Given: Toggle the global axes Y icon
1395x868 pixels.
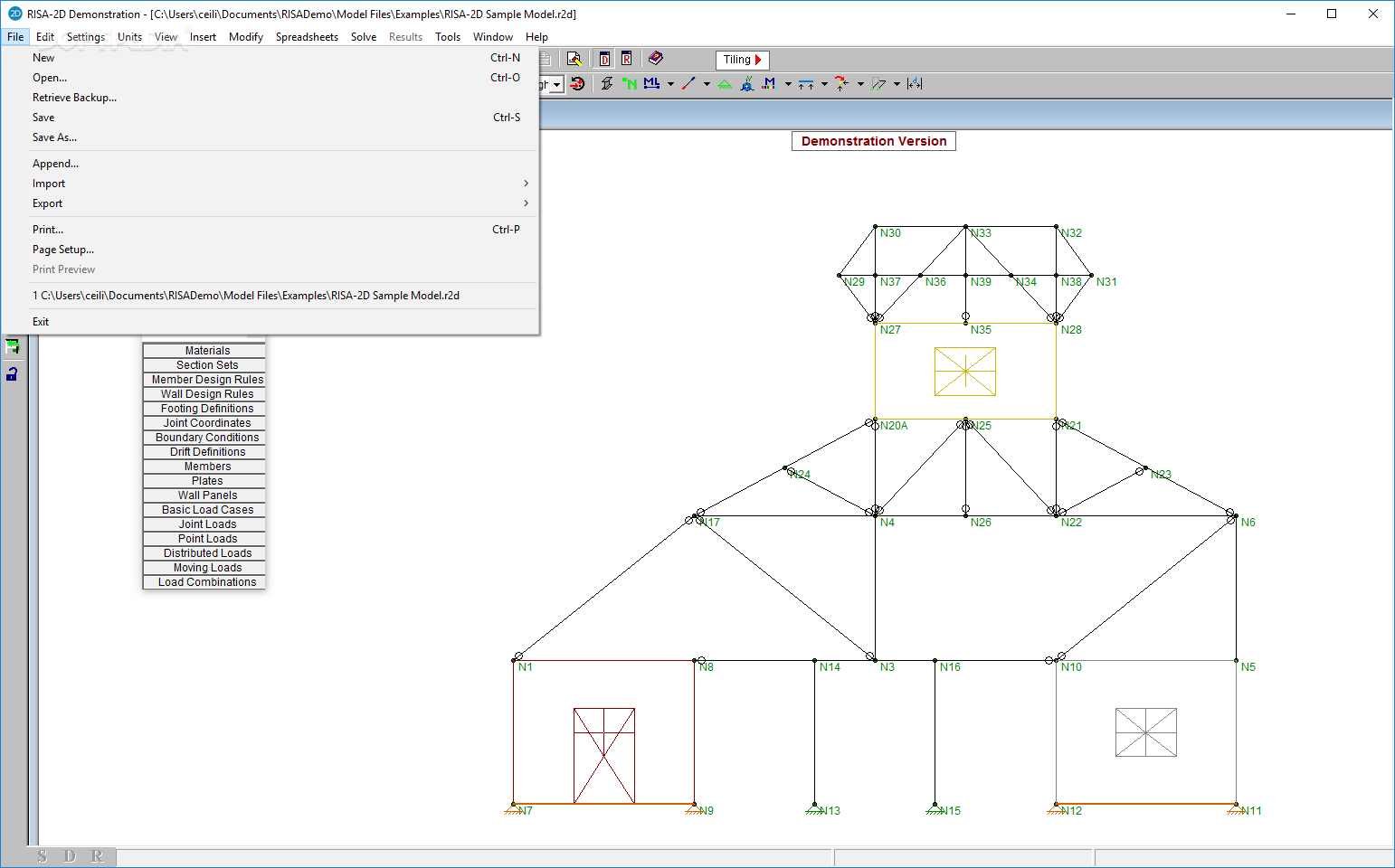Looking at the screenshot, I should click(747, 84).
